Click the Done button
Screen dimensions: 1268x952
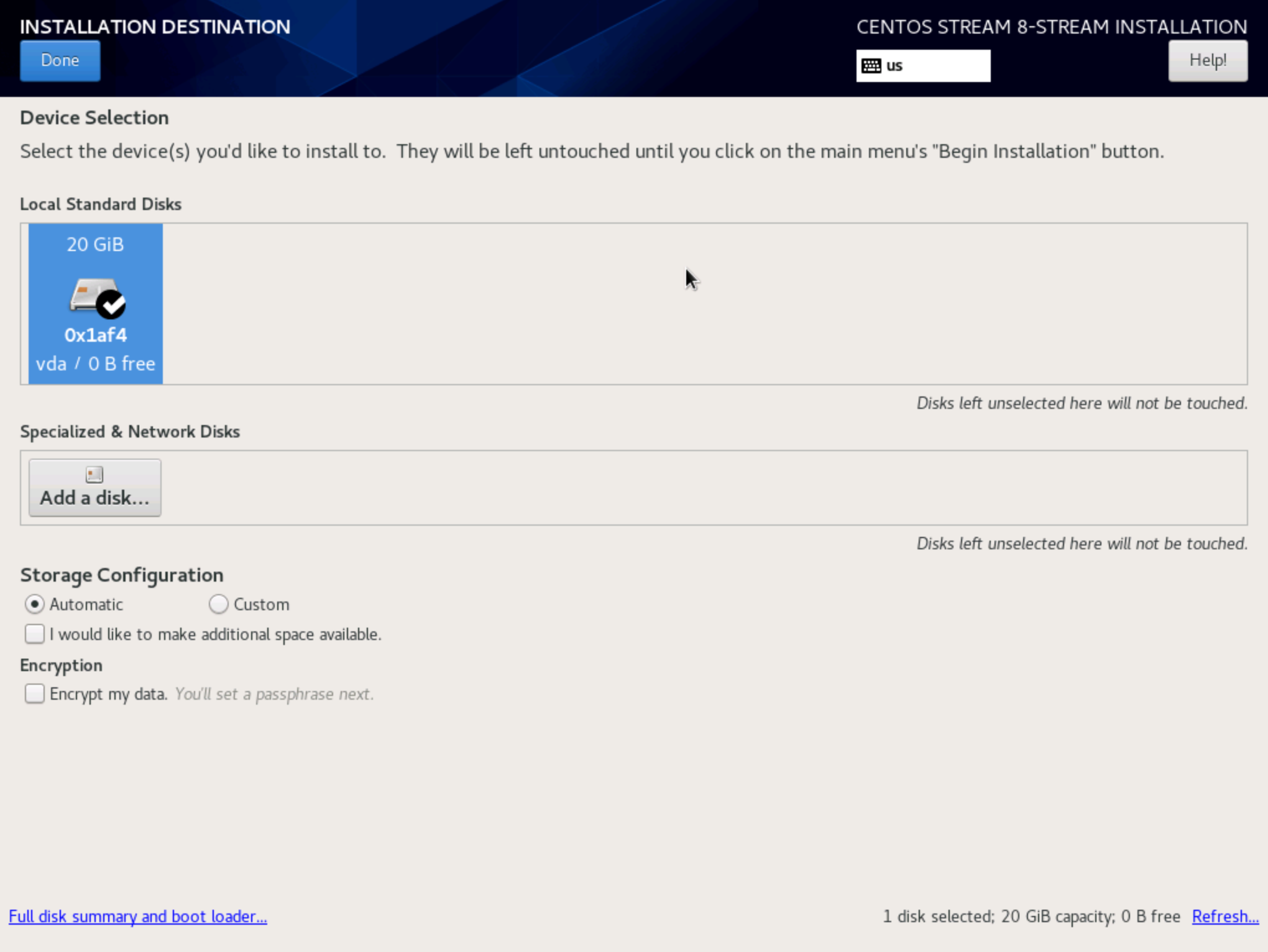(x=59, y=60)
